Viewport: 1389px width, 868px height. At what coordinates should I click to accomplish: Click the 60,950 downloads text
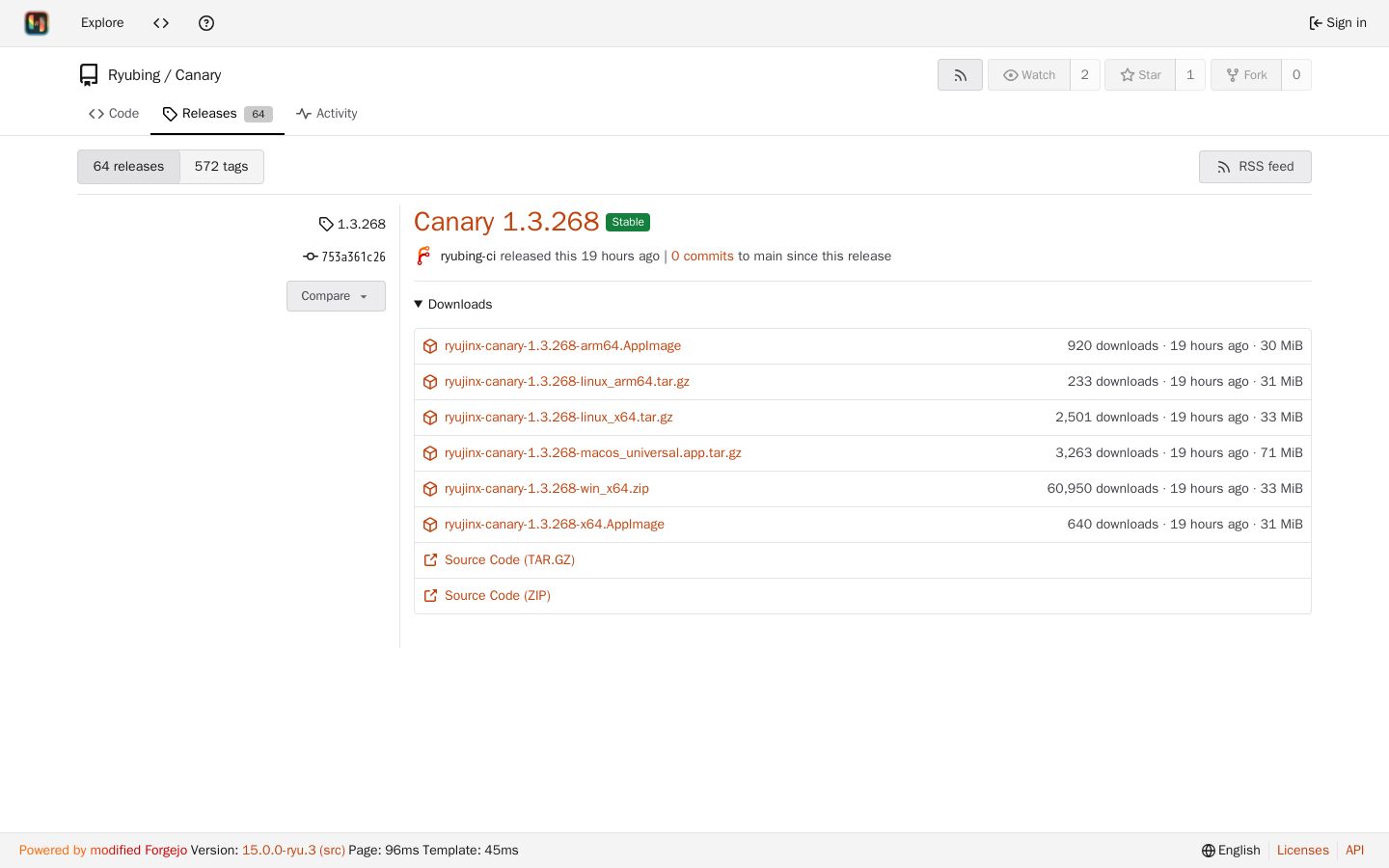[1103, 489]
